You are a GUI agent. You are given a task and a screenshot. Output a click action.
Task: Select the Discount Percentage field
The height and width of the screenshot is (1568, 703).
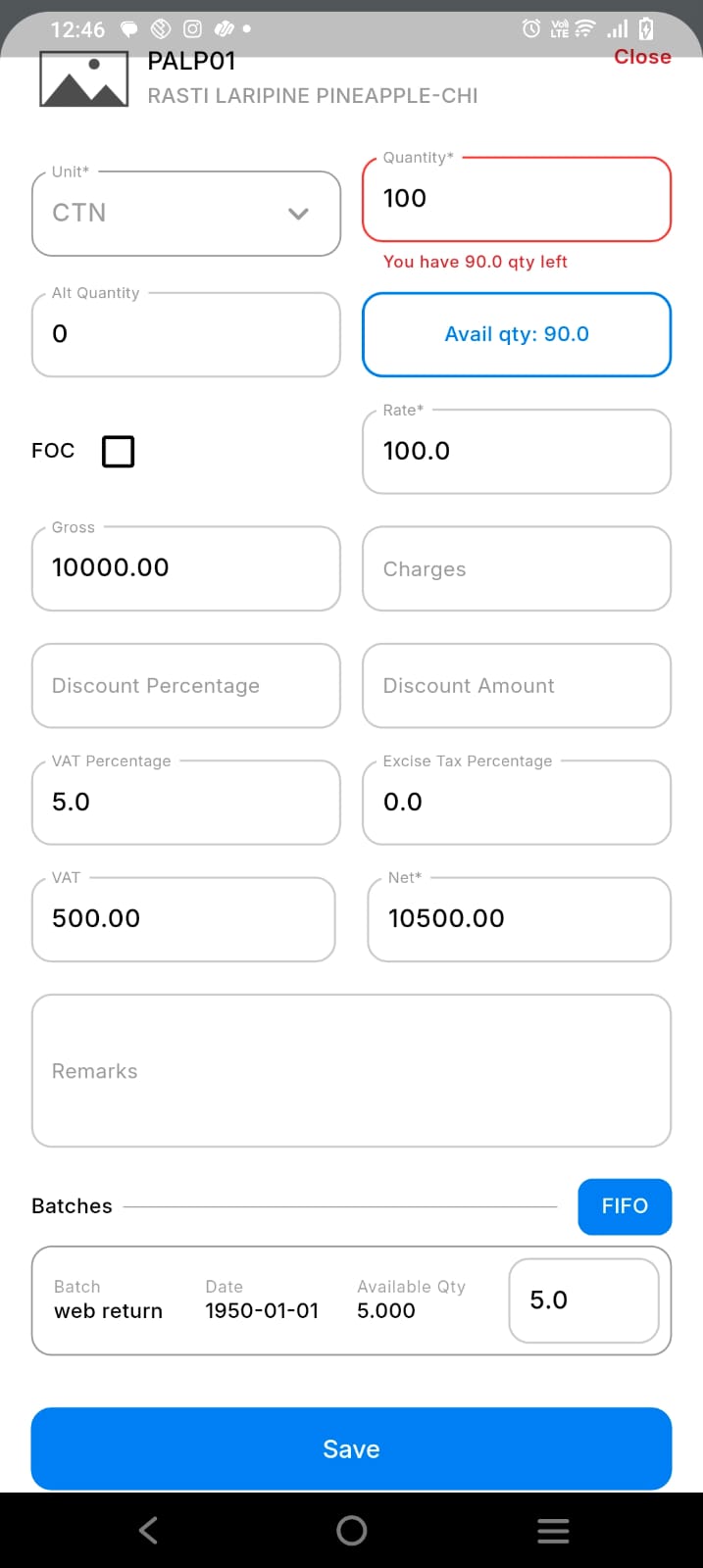tap(186, 686)
